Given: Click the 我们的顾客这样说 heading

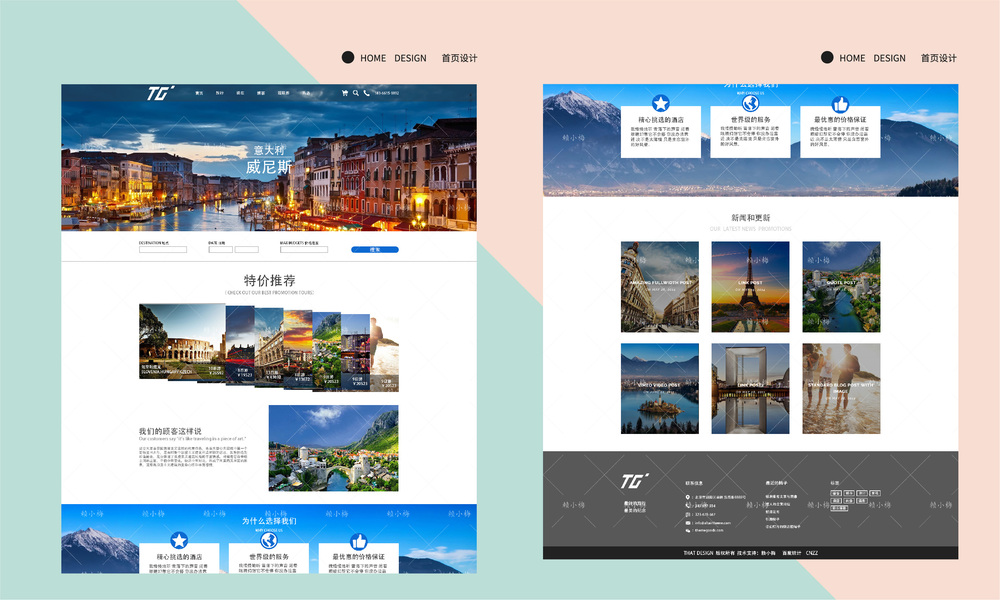Looking at the screenshot, I should pos(170,431).
